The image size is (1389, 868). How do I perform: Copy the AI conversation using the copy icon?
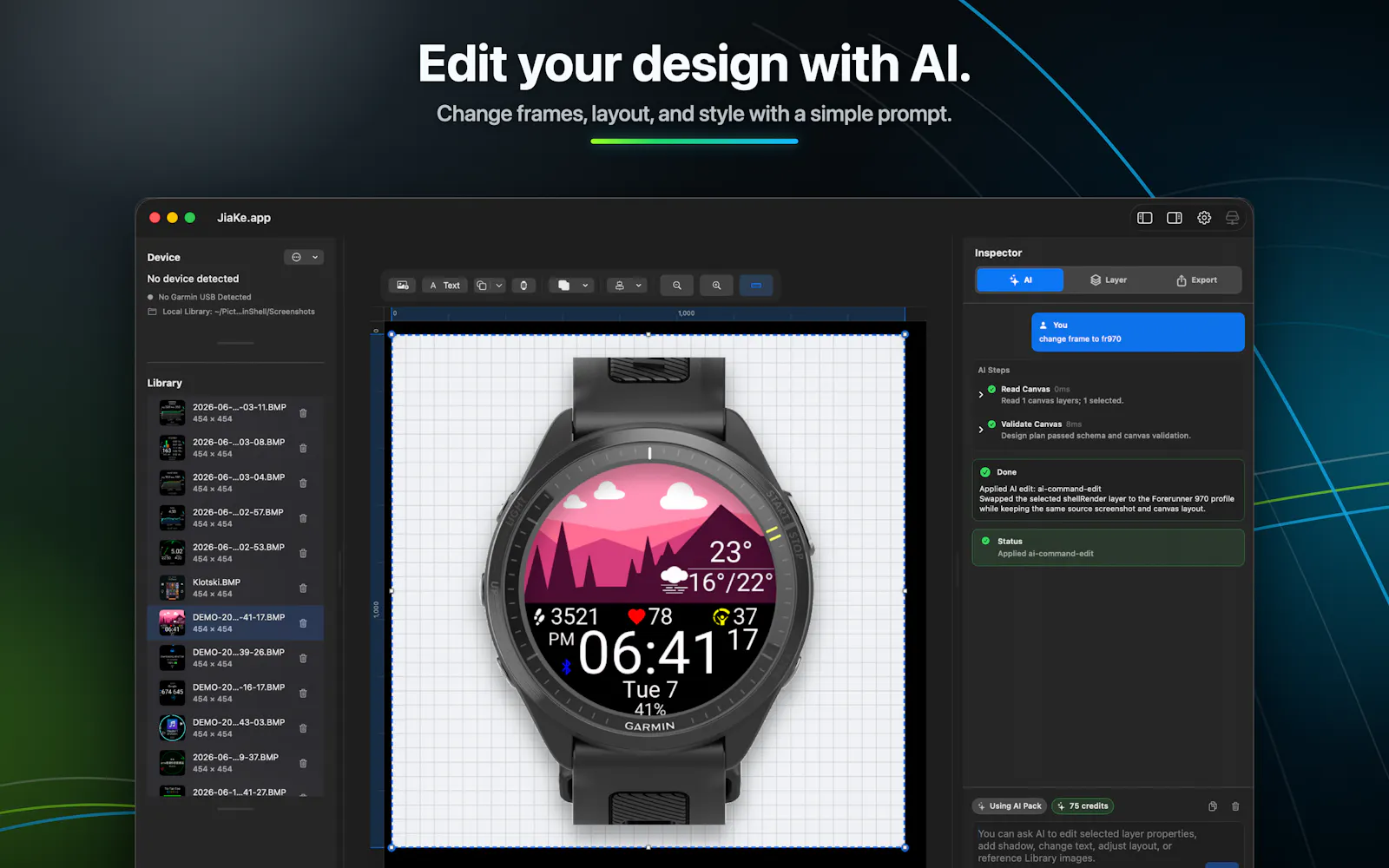(1213, 806)
